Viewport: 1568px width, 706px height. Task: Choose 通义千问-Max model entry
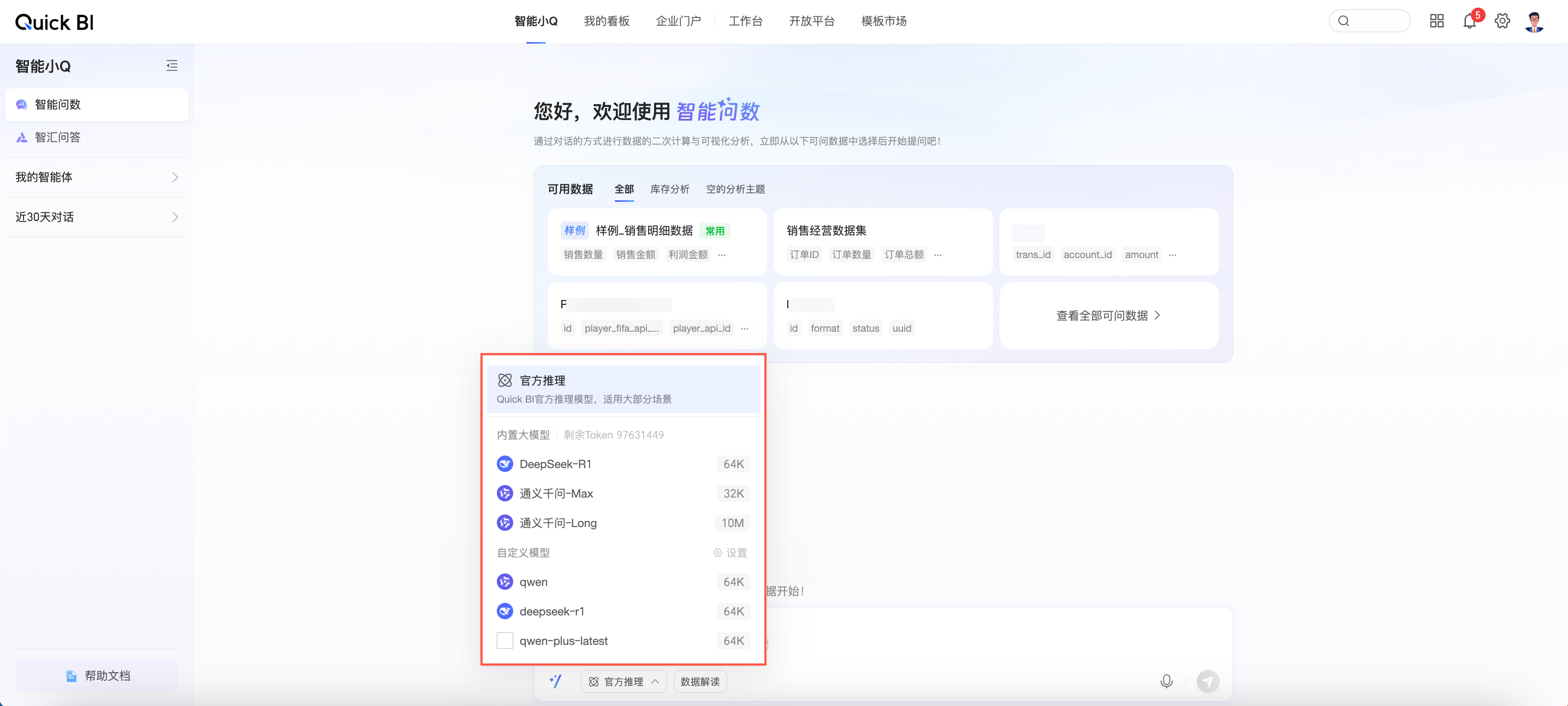(623, 493)
